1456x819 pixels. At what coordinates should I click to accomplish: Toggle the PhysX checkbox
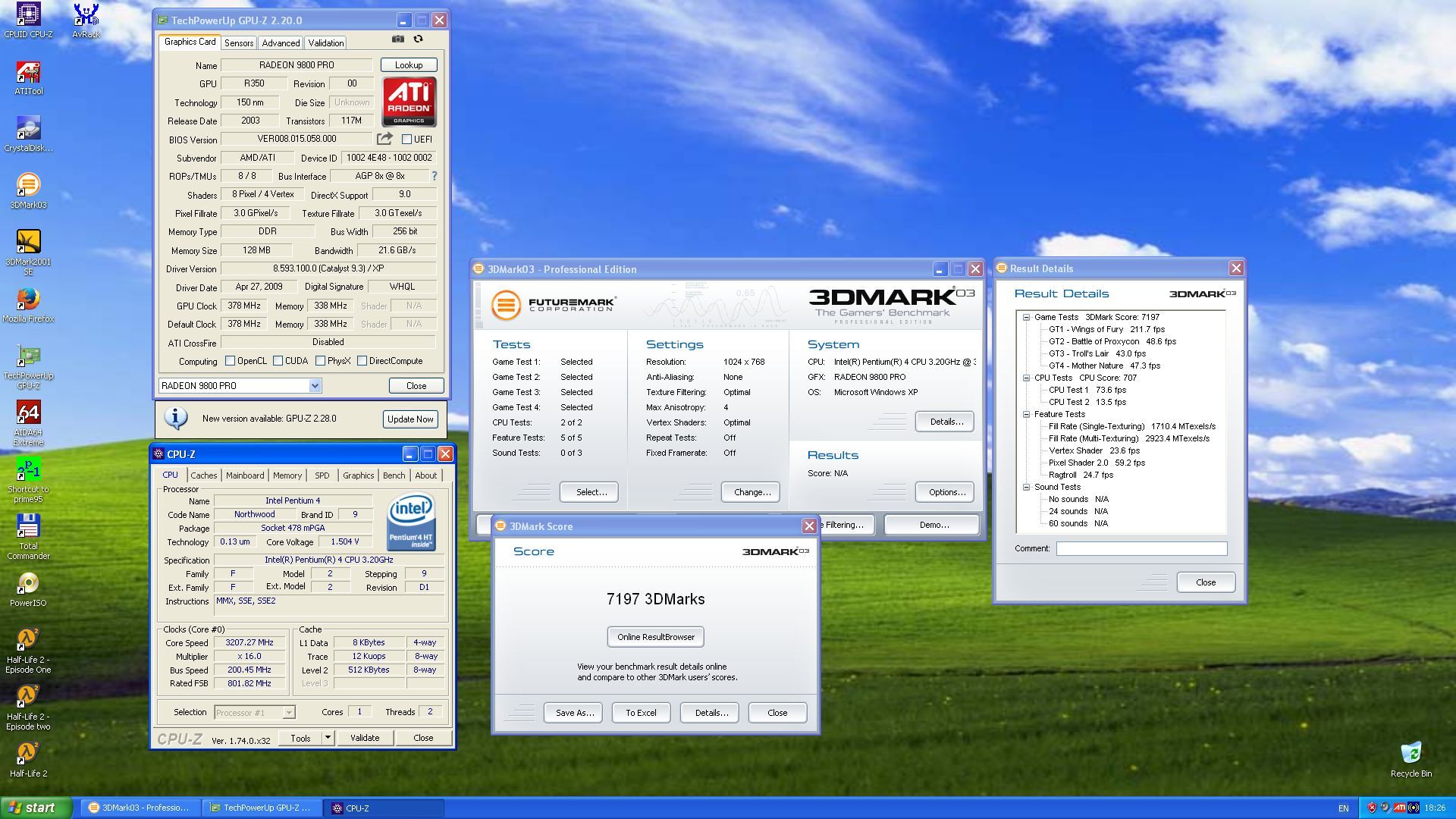tap(320, 361)
